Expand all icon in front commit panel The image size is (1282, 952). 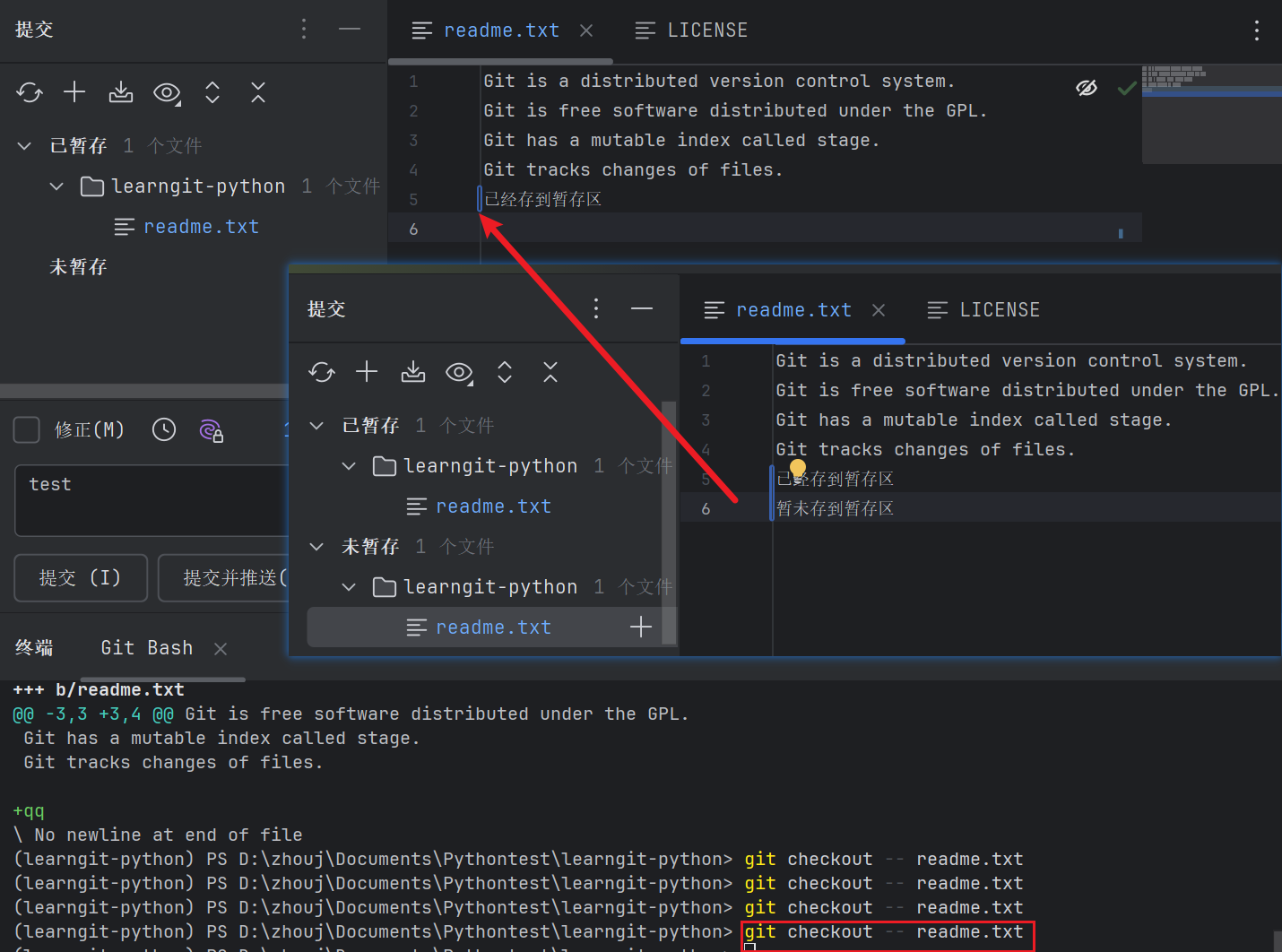coord(505,372)
